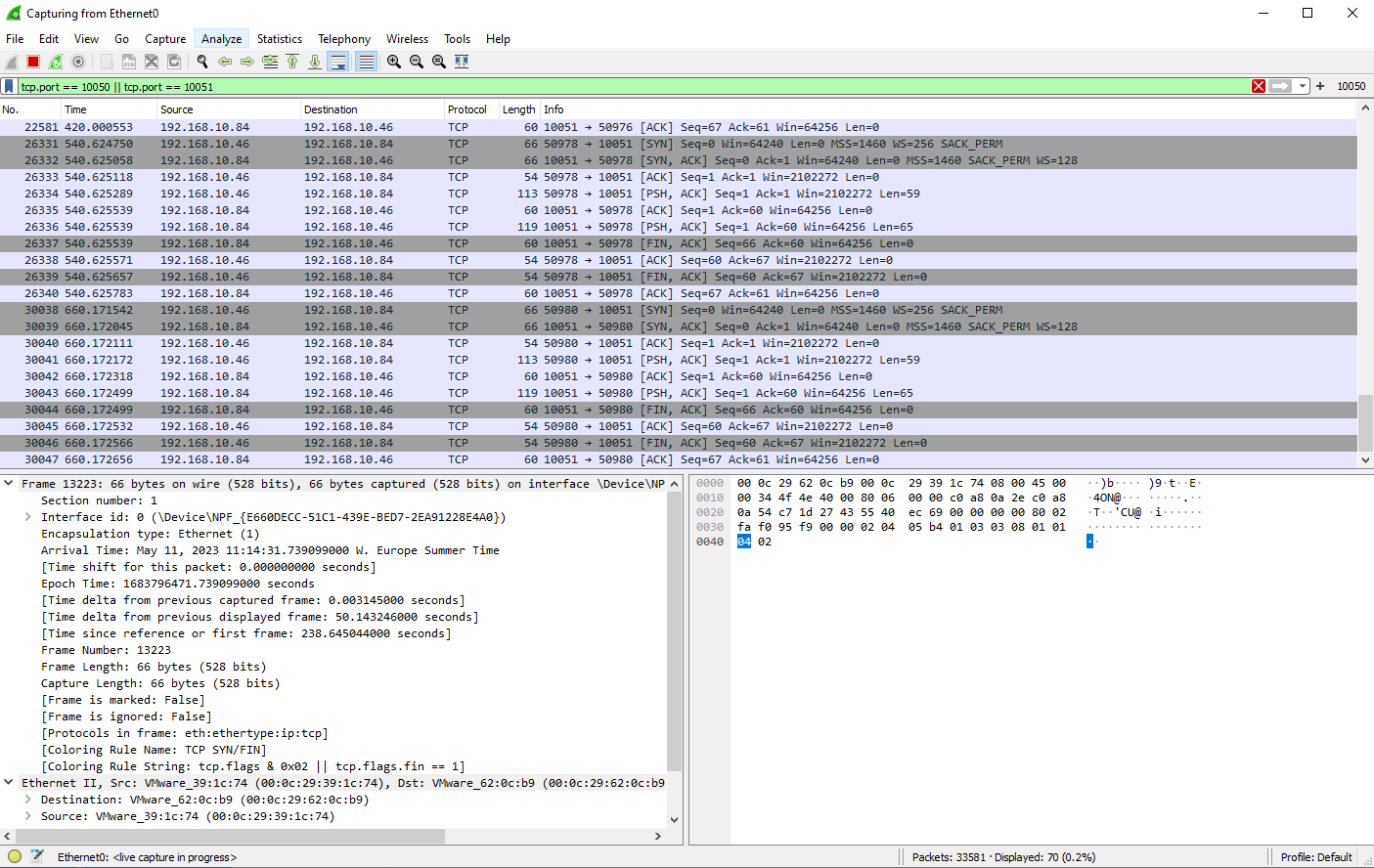Clear the display filter with red X

[1259, 86]
